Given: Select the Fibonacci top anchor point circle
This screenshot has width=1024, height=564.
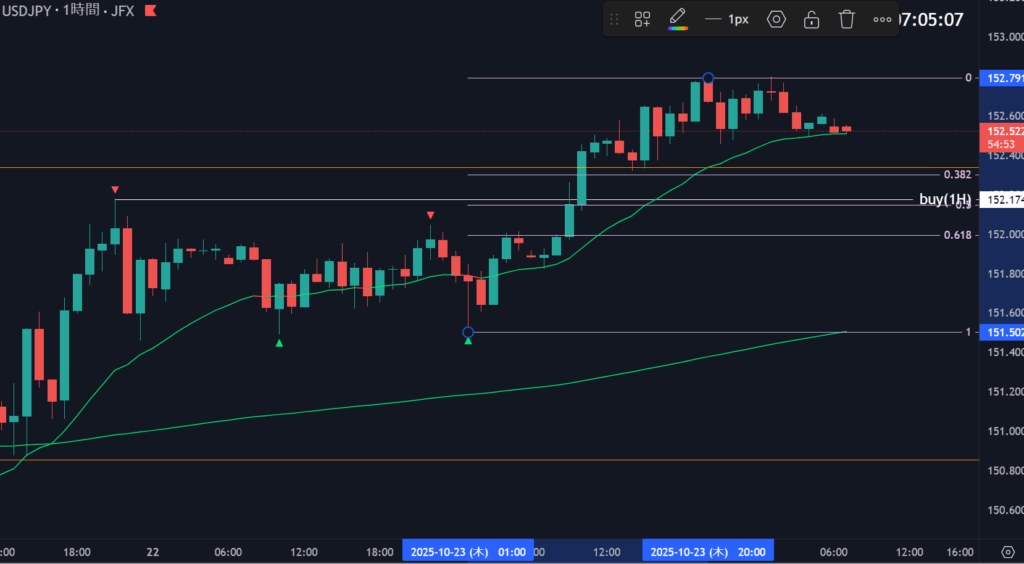Looking at the screenshot, I should 708,78.
